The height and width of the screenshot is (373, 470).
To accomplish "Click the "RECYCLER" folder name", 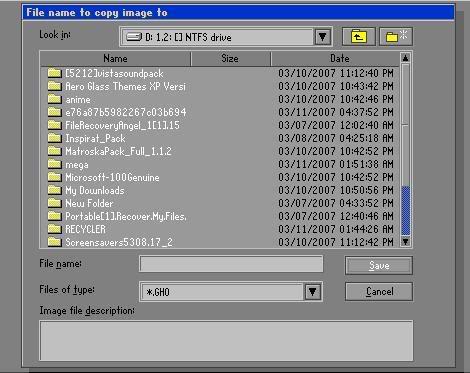I will tap(85, 229).
